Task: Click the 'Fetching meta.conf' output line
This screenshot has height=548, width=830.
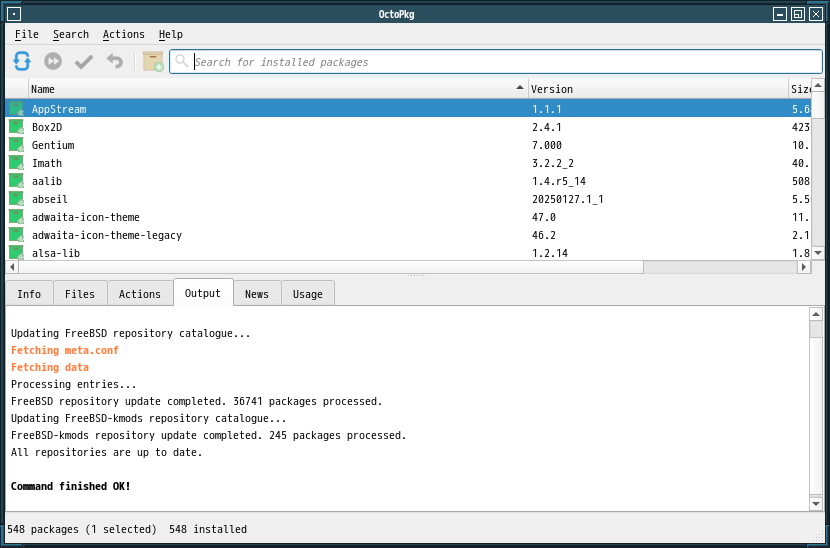Action: tap(65, 351)
